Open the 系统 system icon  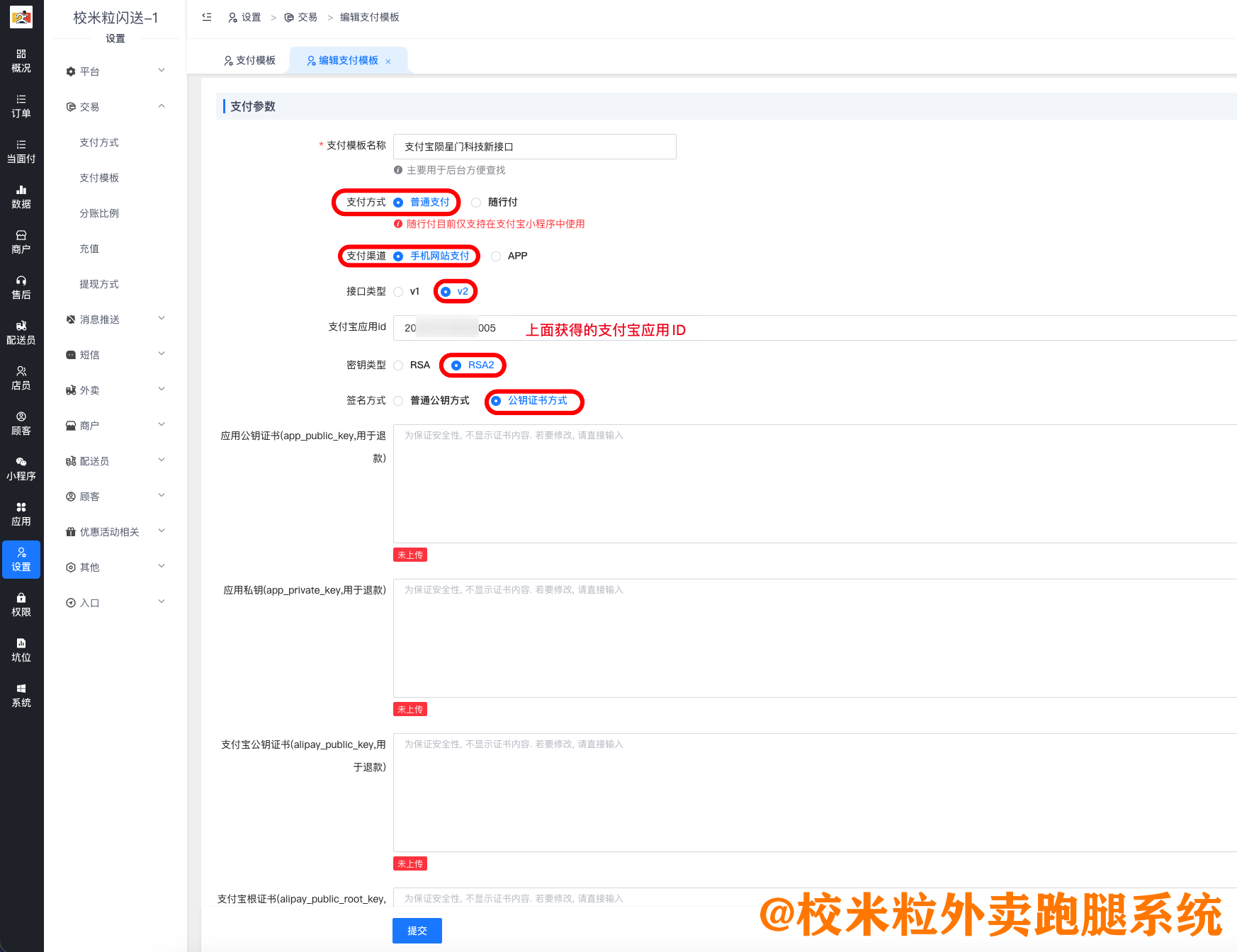click(x=21, y=696)
